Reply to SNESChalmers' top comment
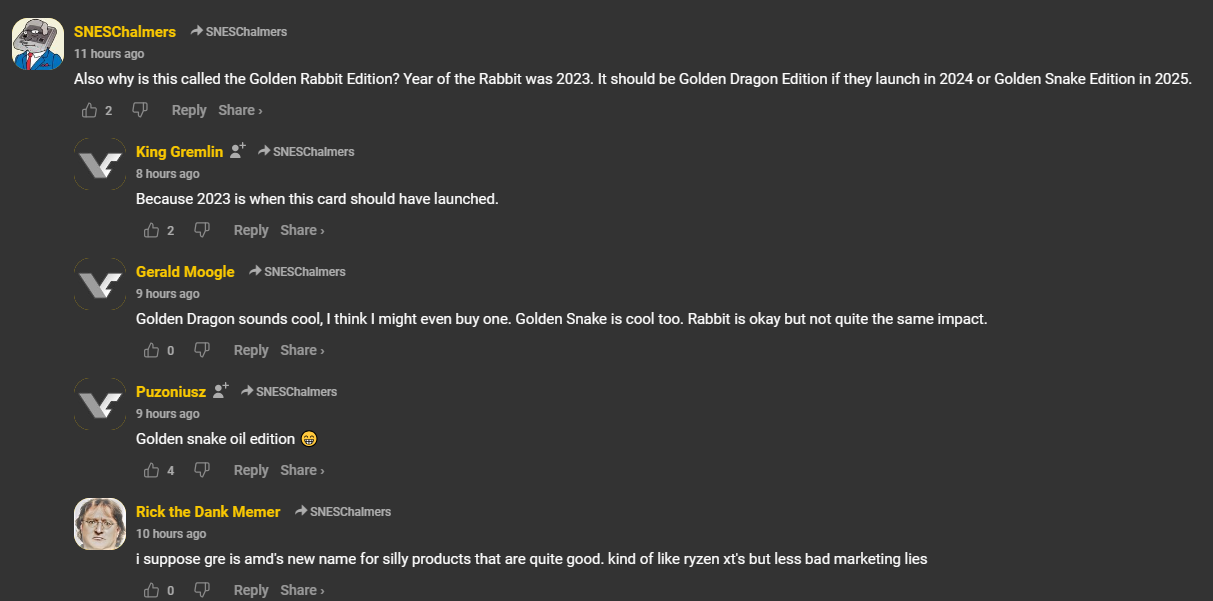Image resolution: width=1213 pixels, height=601 pixels. [188, 110]
